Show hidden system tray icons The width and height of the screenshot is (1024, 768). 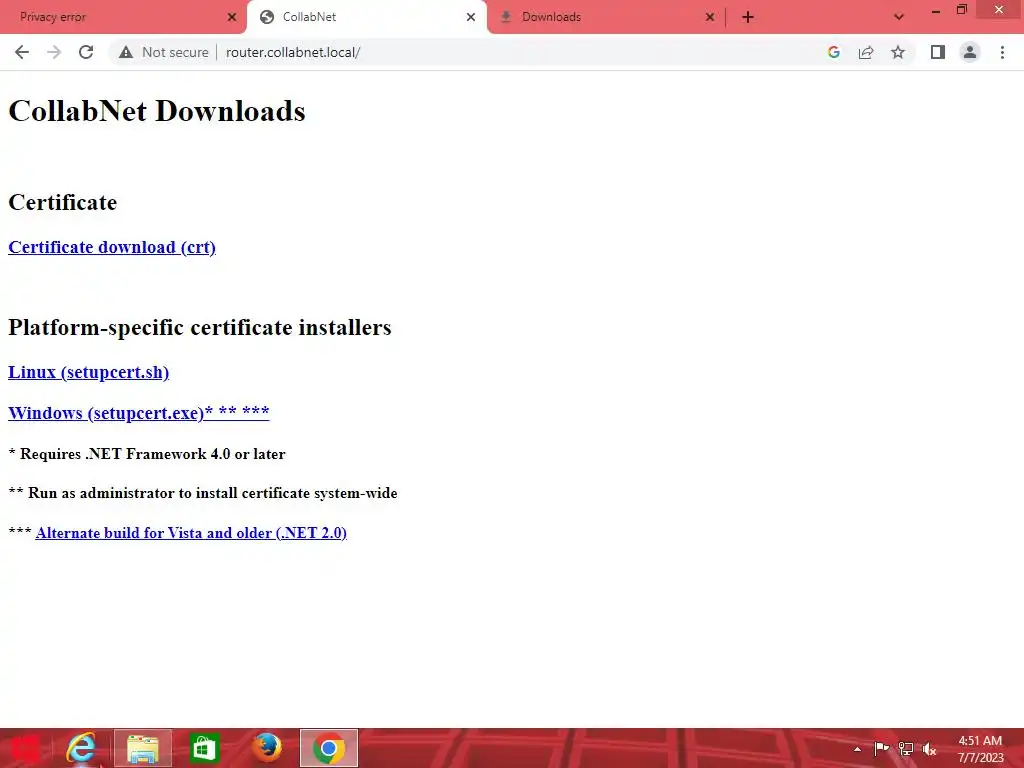857,749
